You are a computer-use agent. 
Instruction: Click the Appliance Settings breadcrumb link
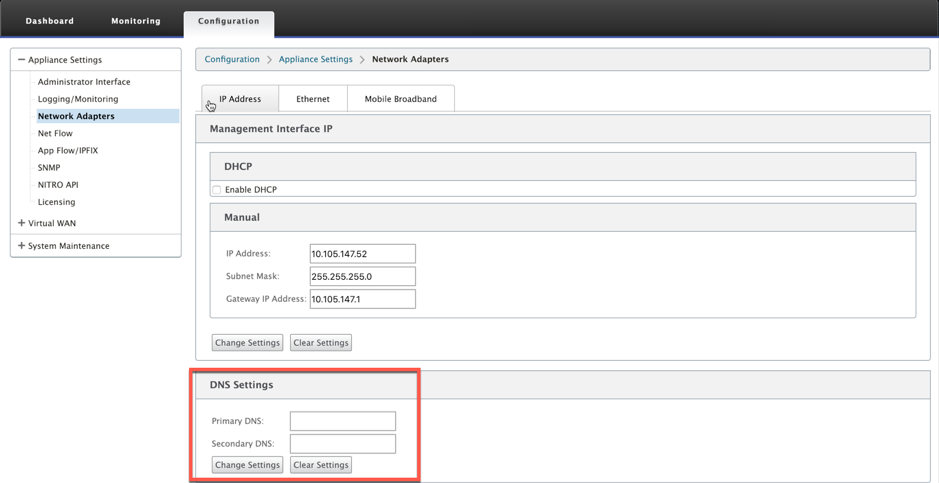coord(316,59)
